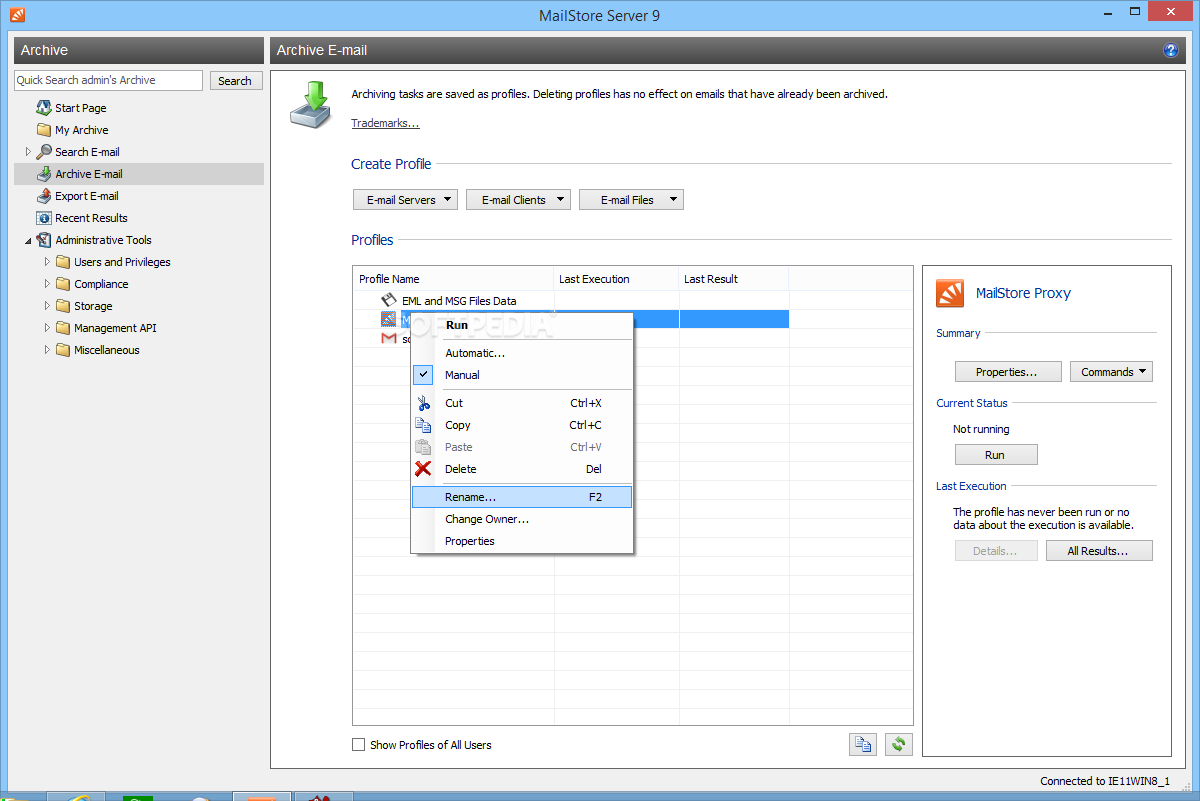Expand the Users and Privileges node
The width and height of the screenshot is (1200, 801).
click(x=47, y=262)
